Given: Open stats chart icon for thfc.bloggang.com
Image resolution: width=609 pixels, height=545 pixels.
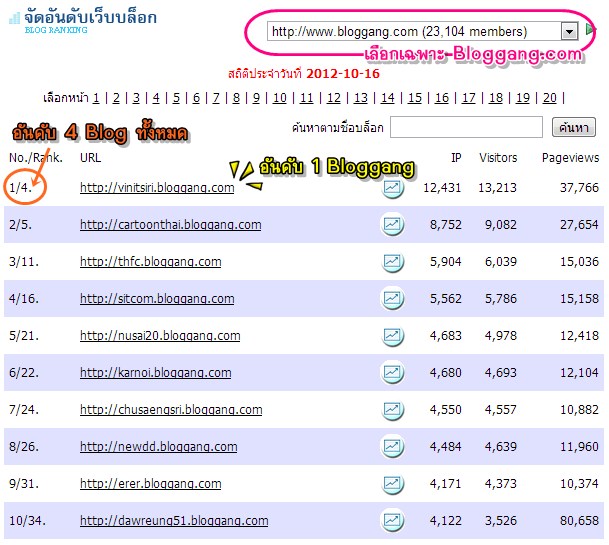Looking at the screenshot, I should coord(392,262).
